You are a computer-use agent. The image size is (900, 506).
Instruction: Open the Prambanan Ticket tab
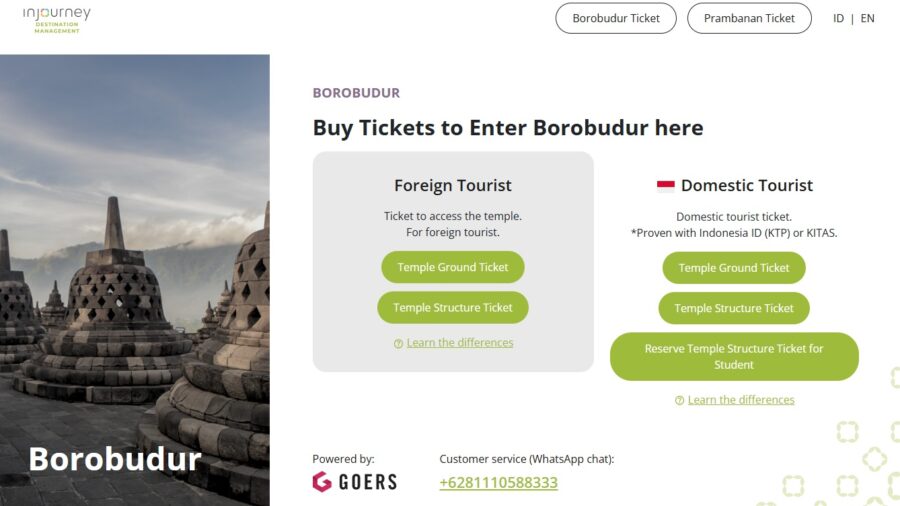749,18
